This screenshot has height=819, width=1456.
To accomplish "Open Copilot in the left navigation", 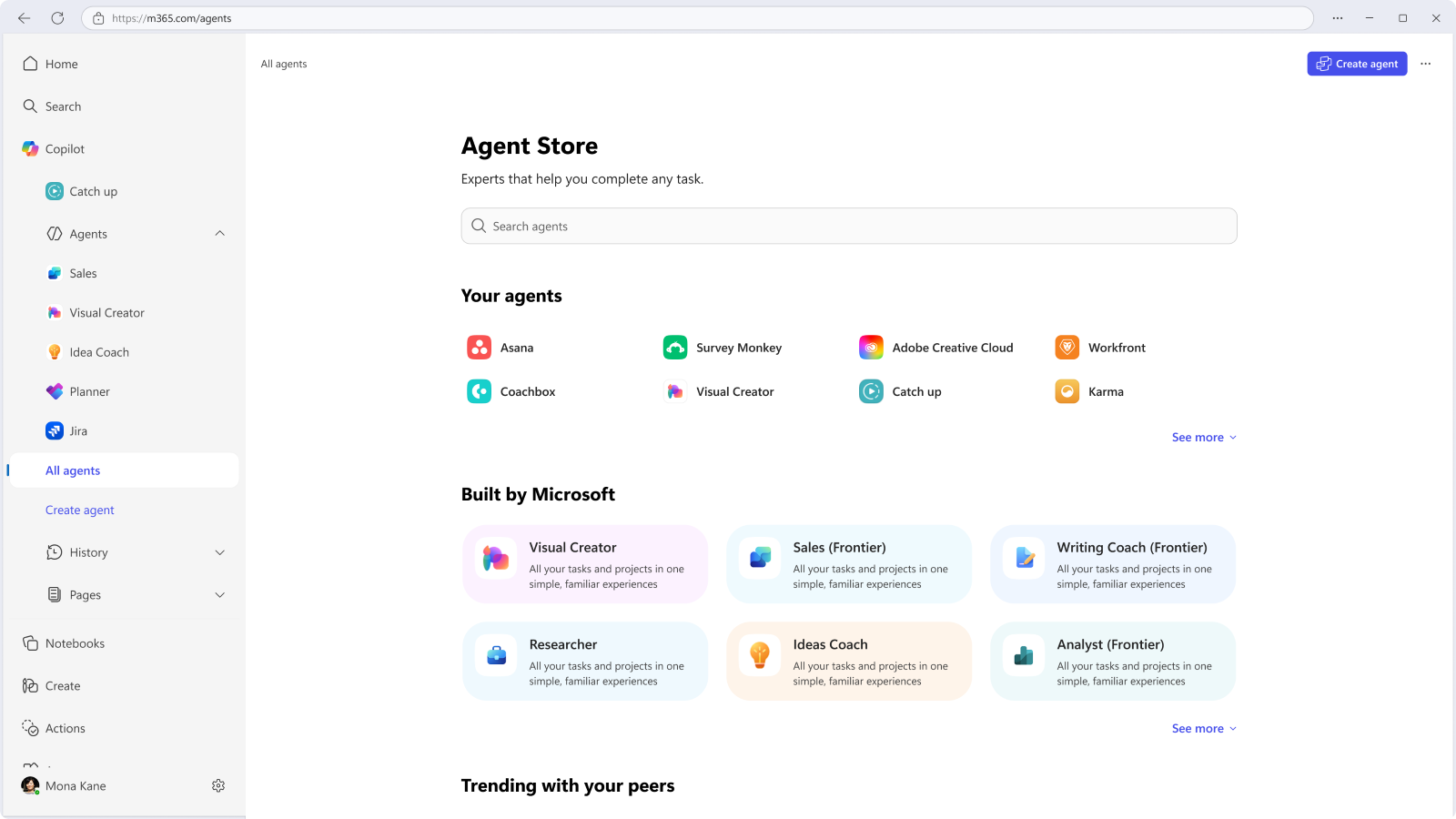I will pos(65,149).
